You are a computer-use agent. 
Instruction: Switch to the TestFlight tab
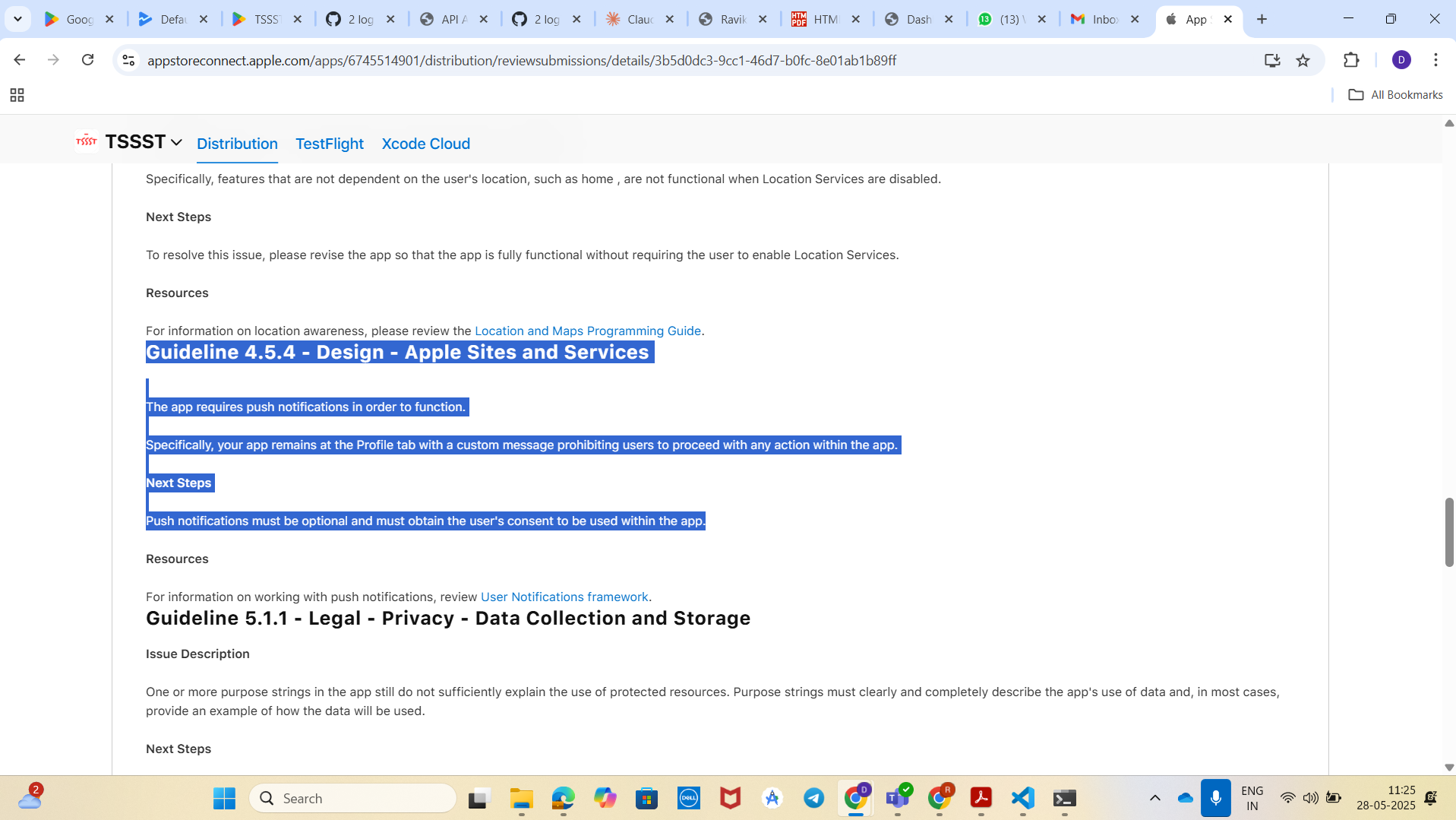pyautogui.click(x=329, y=144)
